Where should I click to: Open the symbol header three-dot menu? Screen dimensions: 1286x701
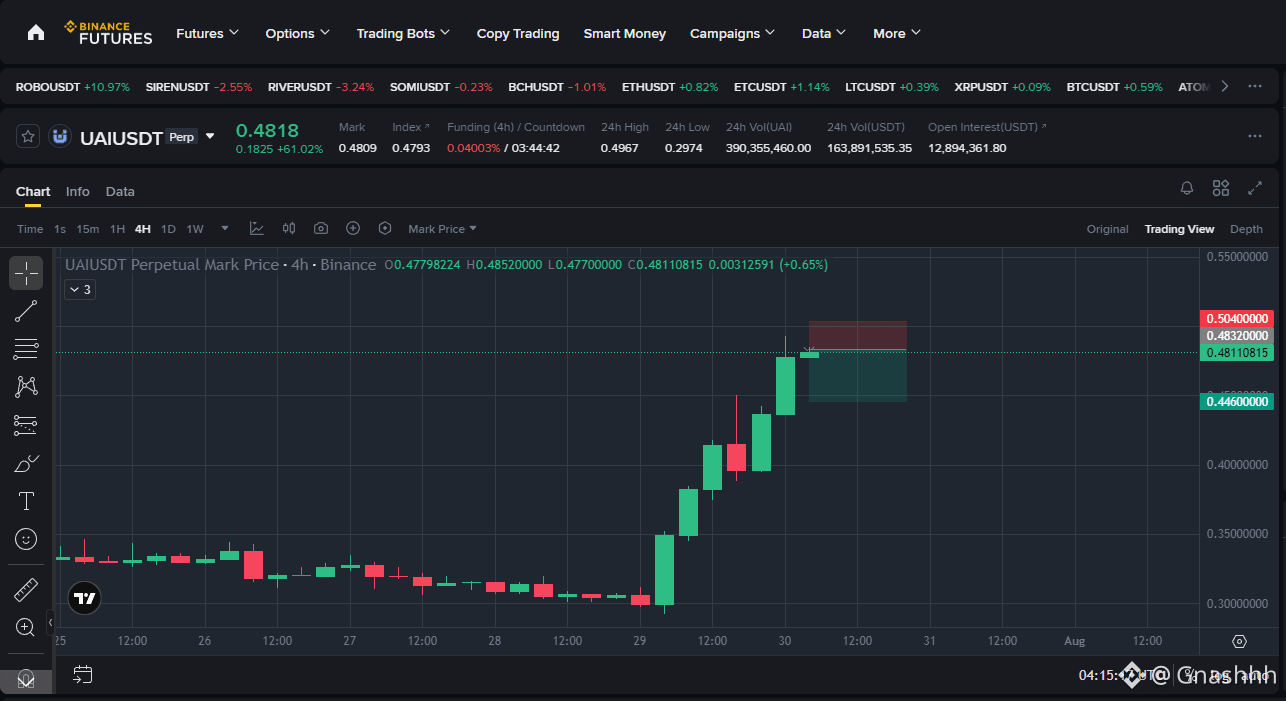(x=1255, y=136)
